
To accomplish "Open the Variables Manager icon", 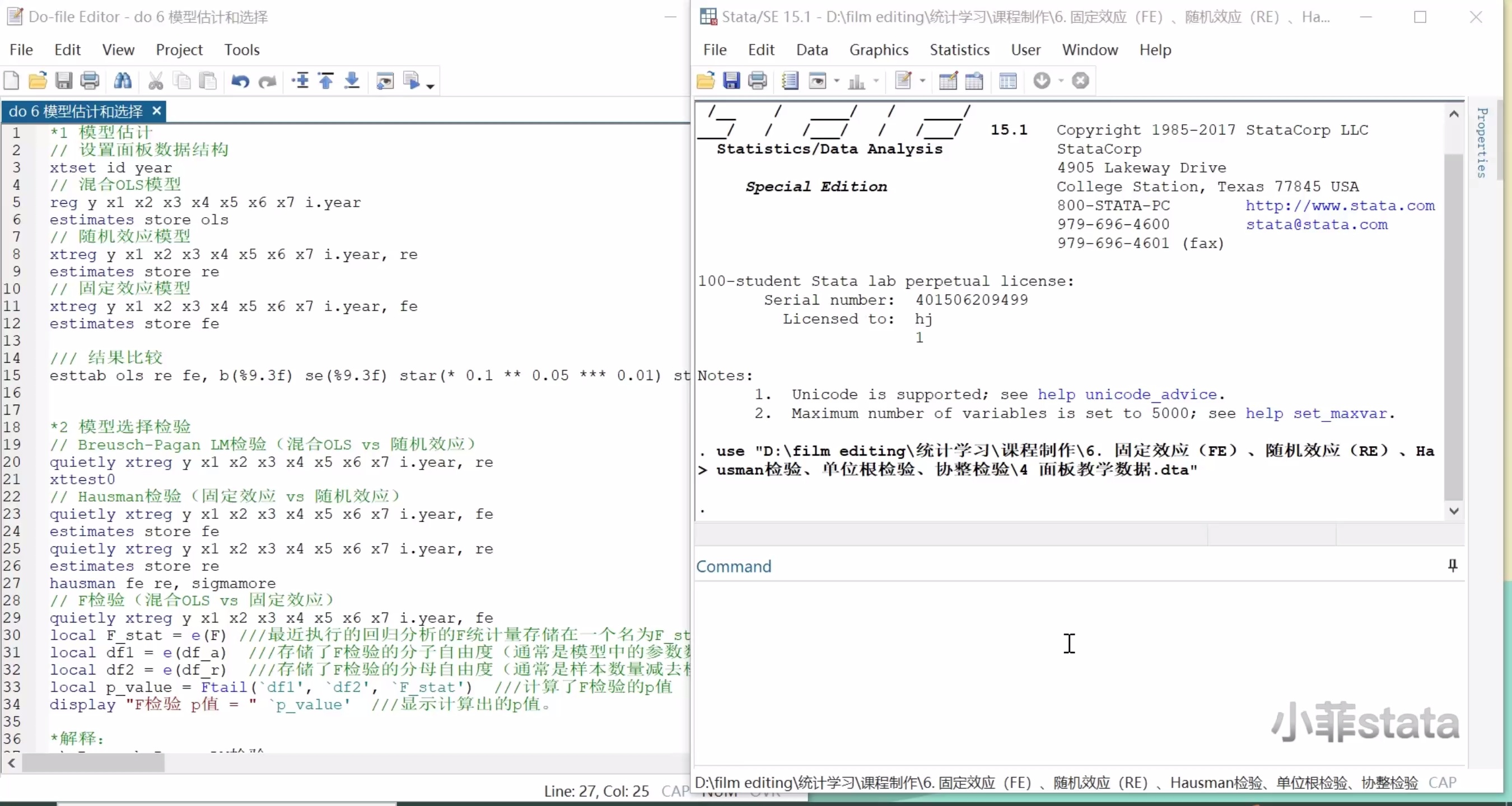I will point(1008,81).
